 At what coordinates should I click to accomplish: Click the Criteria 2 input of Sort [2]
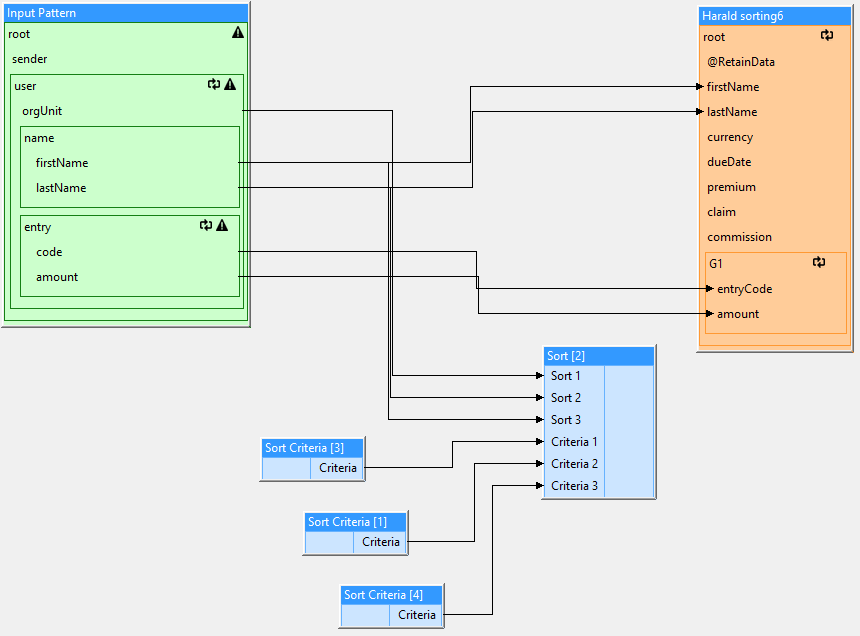click(x=575, y=464)
